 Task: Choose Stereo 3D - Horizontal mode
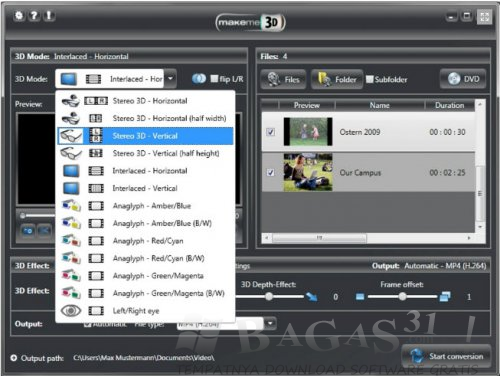click(146, 101)
